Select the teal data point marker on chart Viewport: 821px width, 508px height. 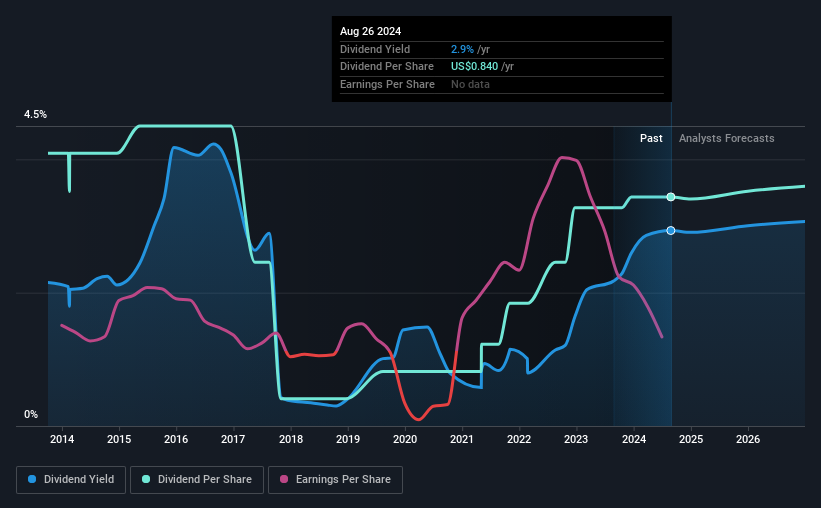(671, 197)
